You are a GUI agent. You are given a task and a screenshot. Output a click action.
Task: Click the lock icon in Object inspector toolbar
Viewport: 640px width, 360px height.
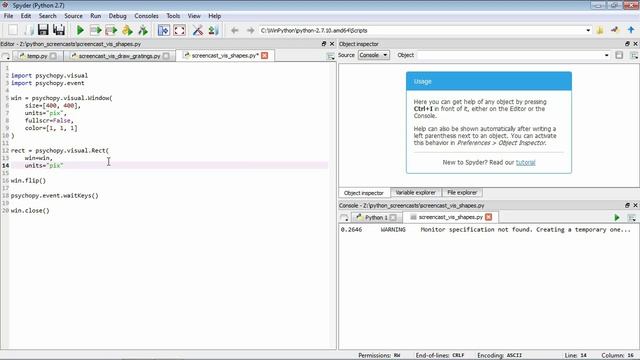(x=619, y=55)
